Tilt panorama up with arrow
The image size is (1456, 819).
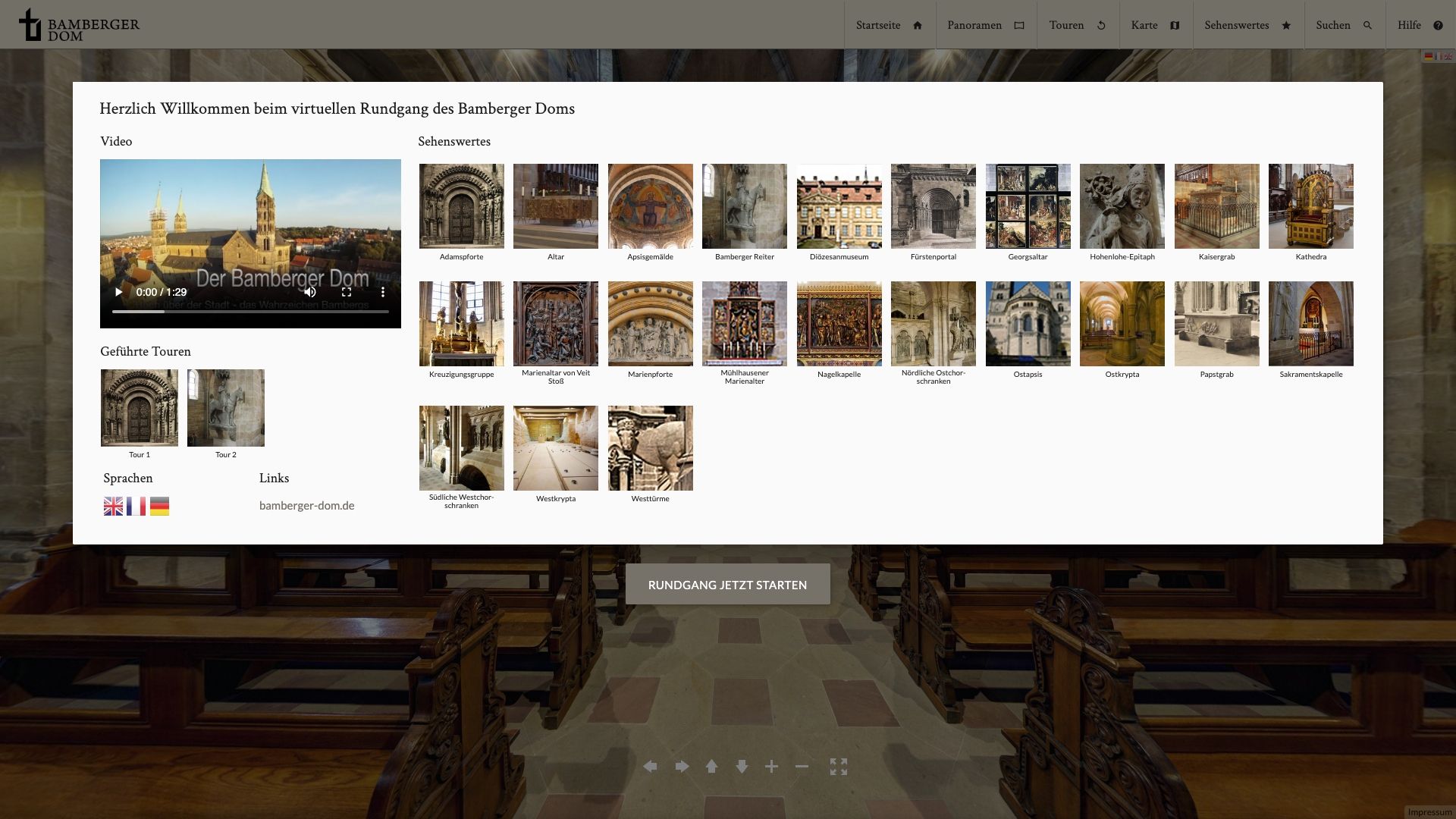711,767
